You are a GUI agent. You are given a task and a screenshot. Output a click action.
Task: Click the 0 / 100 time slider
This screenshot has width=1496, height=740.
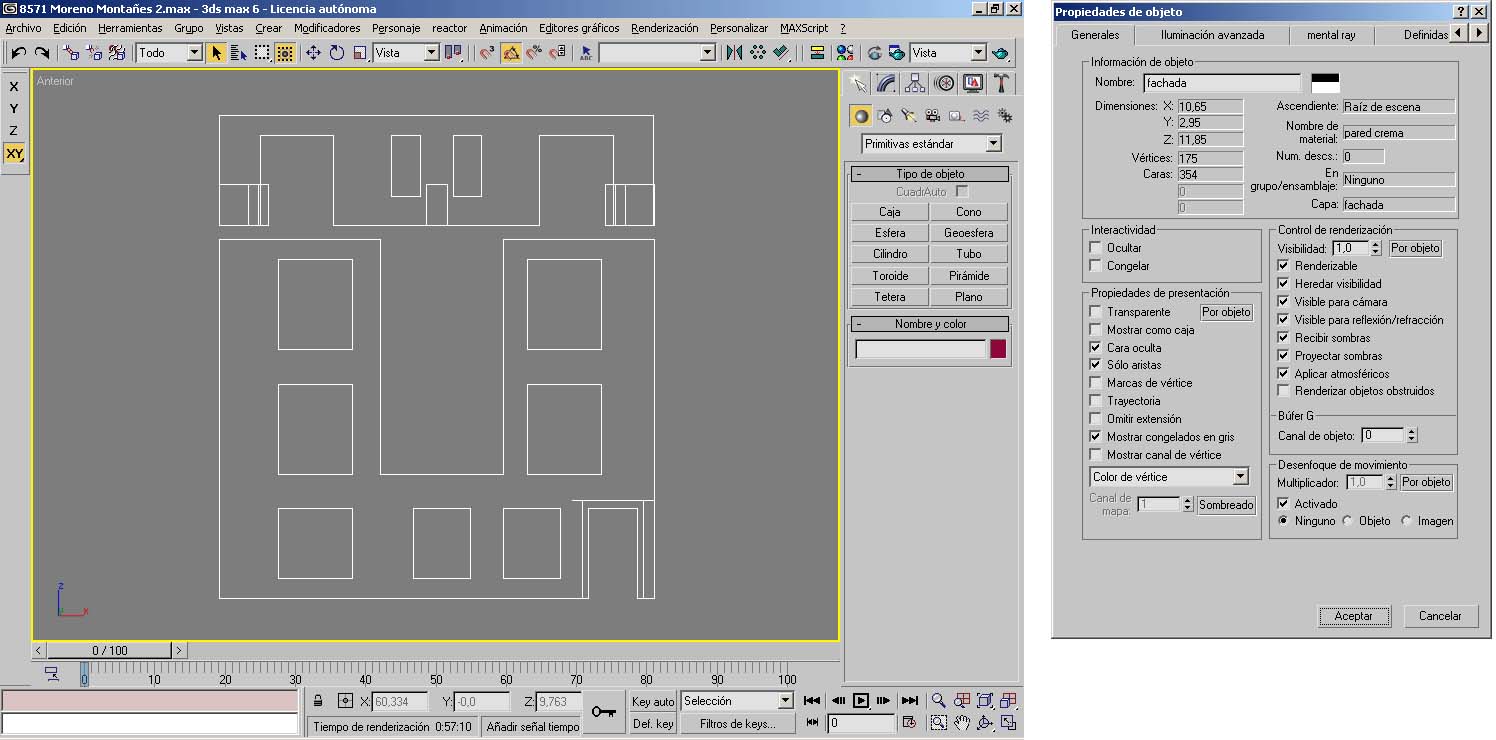(110, 650)
